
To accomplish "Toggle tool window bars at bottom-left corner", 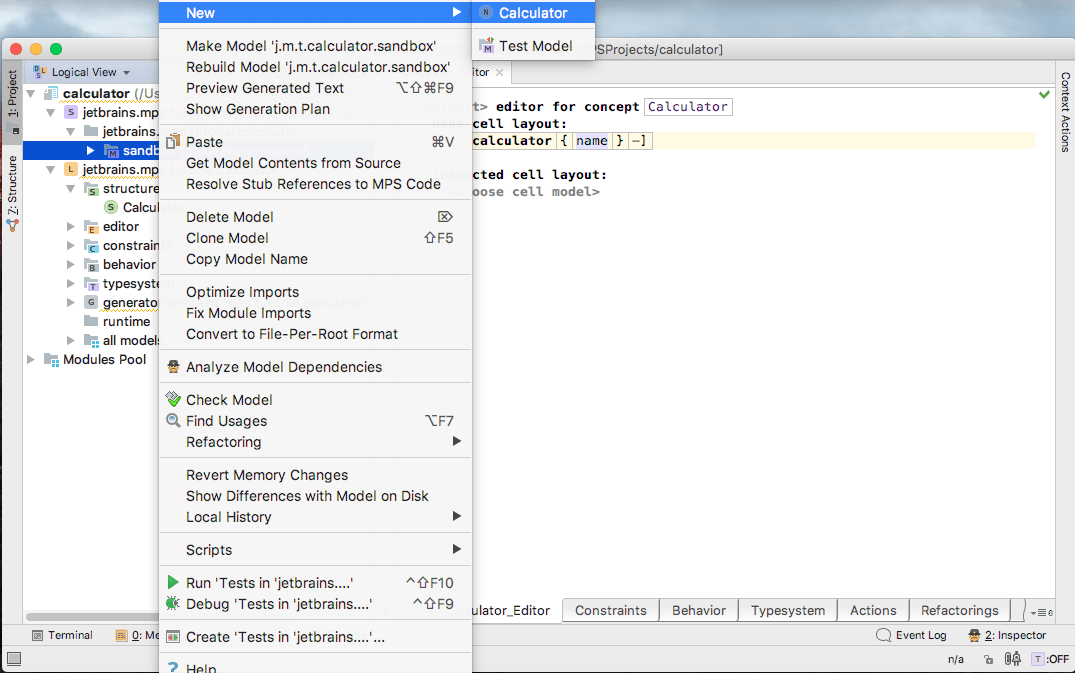I will pyautogui.click(x=13, y=658).
